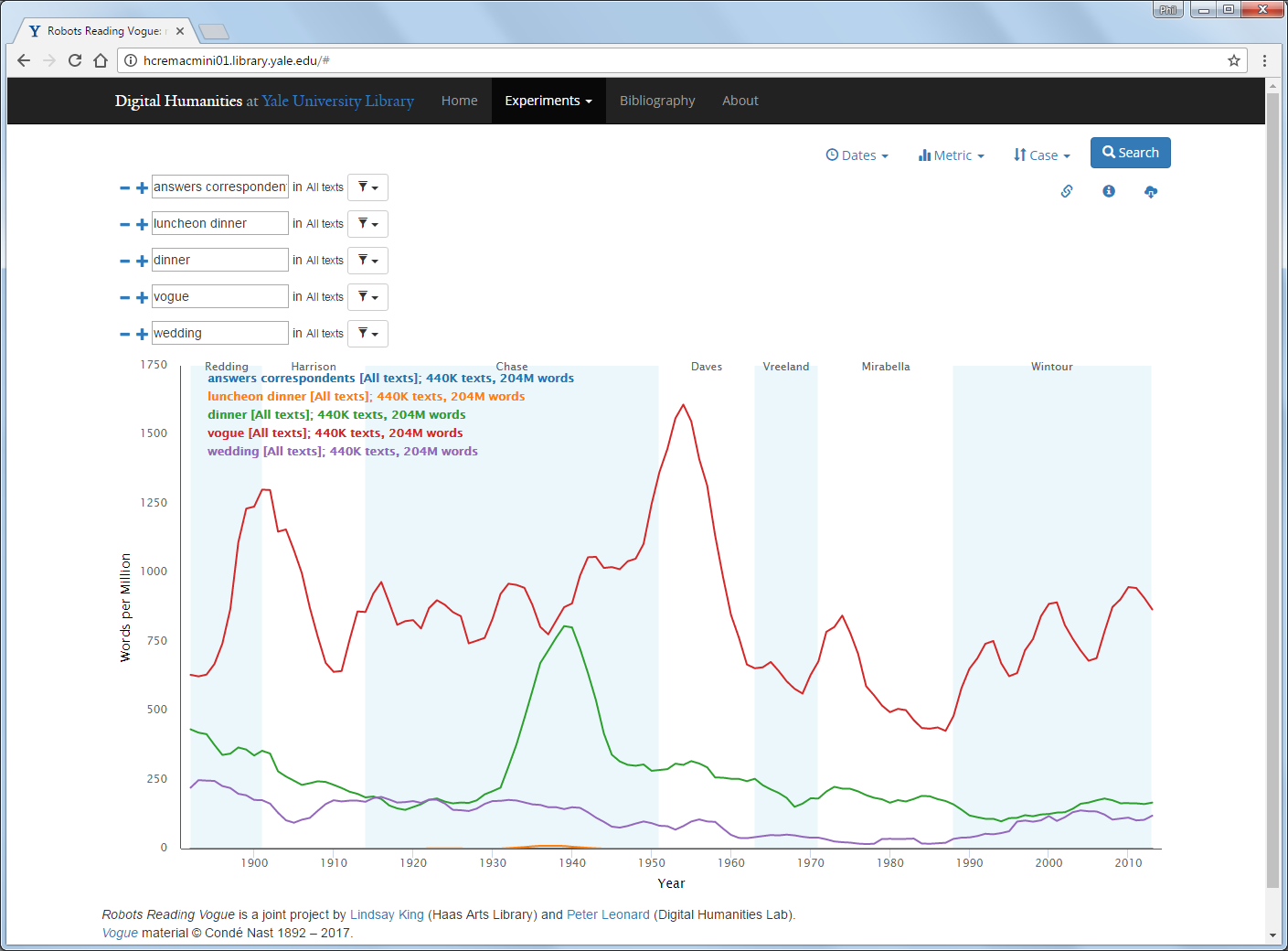Add a row after 'vogue' with plus
The height and width of the screenshot is (951, 1288).
pyautogui.click(x=142, y=297)
